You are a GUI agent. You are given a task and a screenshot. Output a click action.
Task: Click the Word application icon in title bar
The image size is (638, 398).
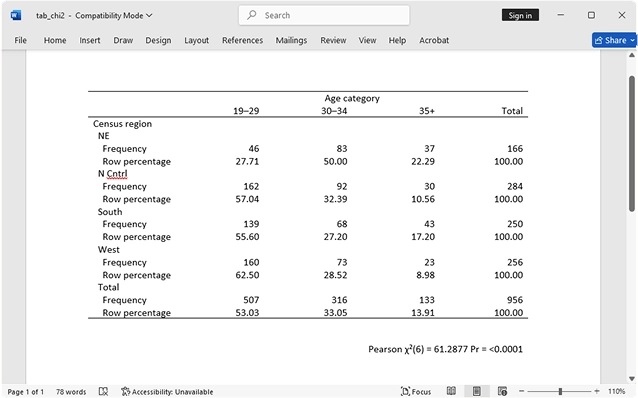(16, 15)
